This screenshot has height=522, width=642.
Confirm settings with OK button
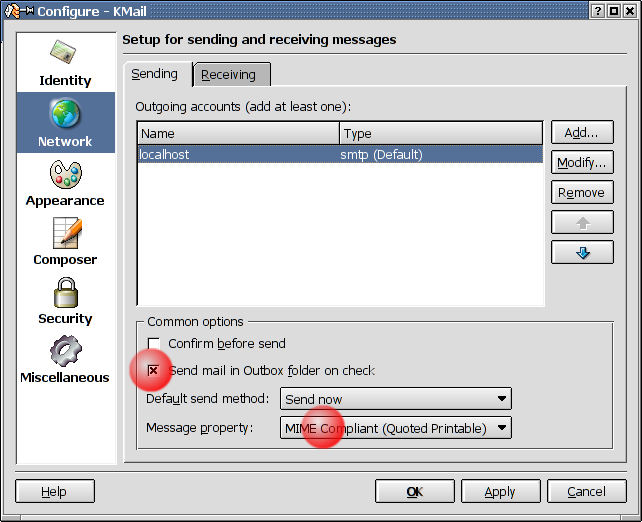click(415, 491)
